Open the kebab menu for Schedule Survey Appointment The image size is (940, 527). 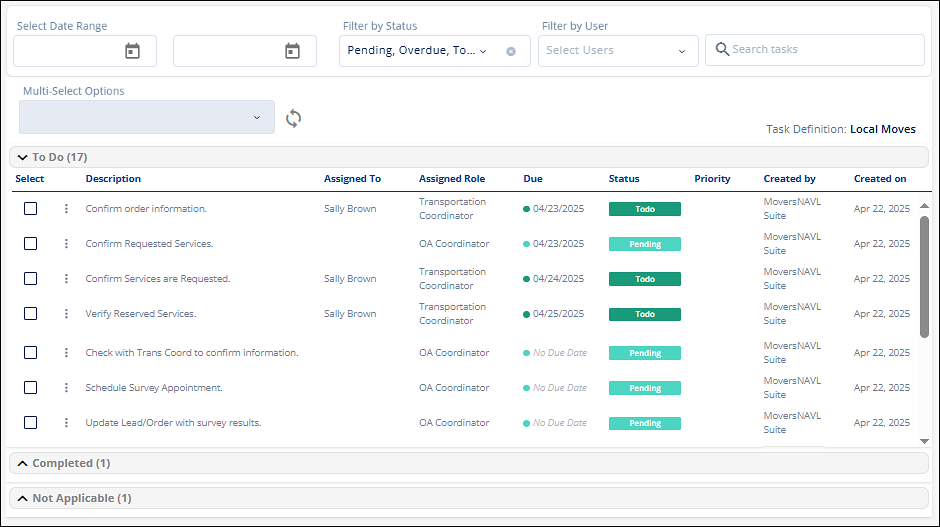tap(67, 388)
